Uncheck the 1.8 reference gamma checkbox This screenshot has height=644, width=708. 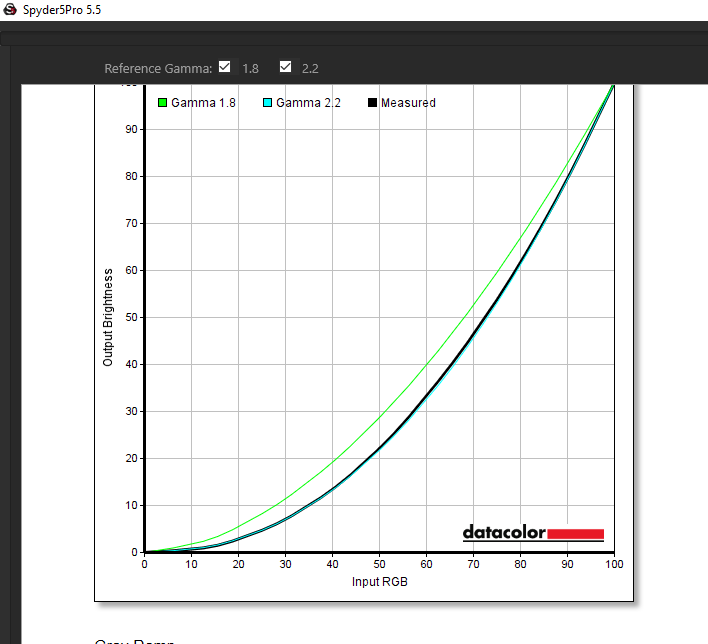pos(225,67)
